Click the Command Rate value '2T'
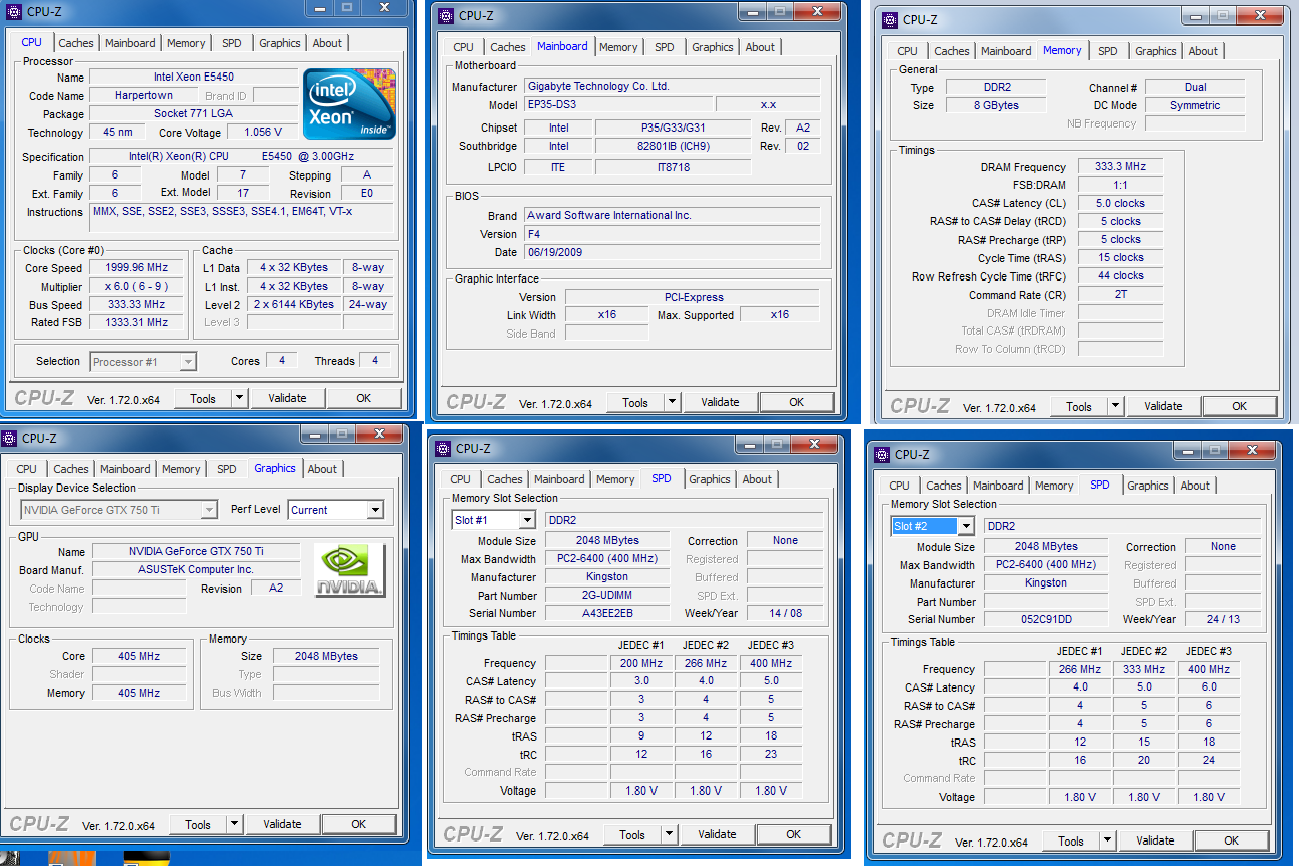The width and height of the screenshot is (1304, 866). (x=1120, y=295)
